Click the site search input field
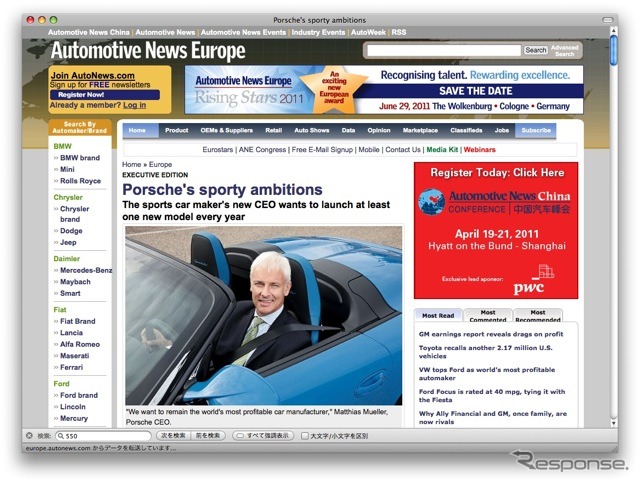 pyautogui.click(x=444, y=50)
